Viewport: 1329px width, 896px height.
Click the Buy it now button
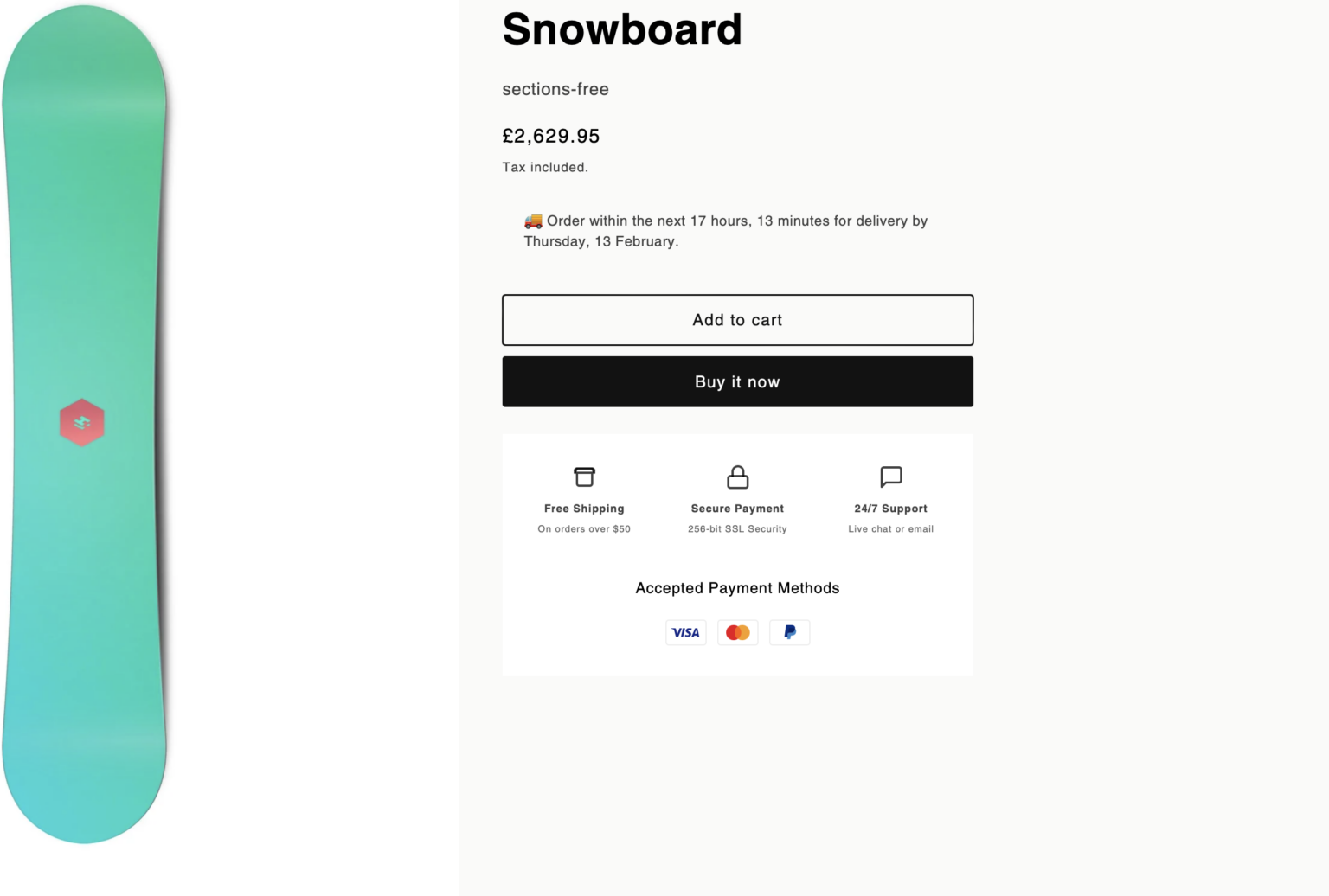tap(737, 381)
